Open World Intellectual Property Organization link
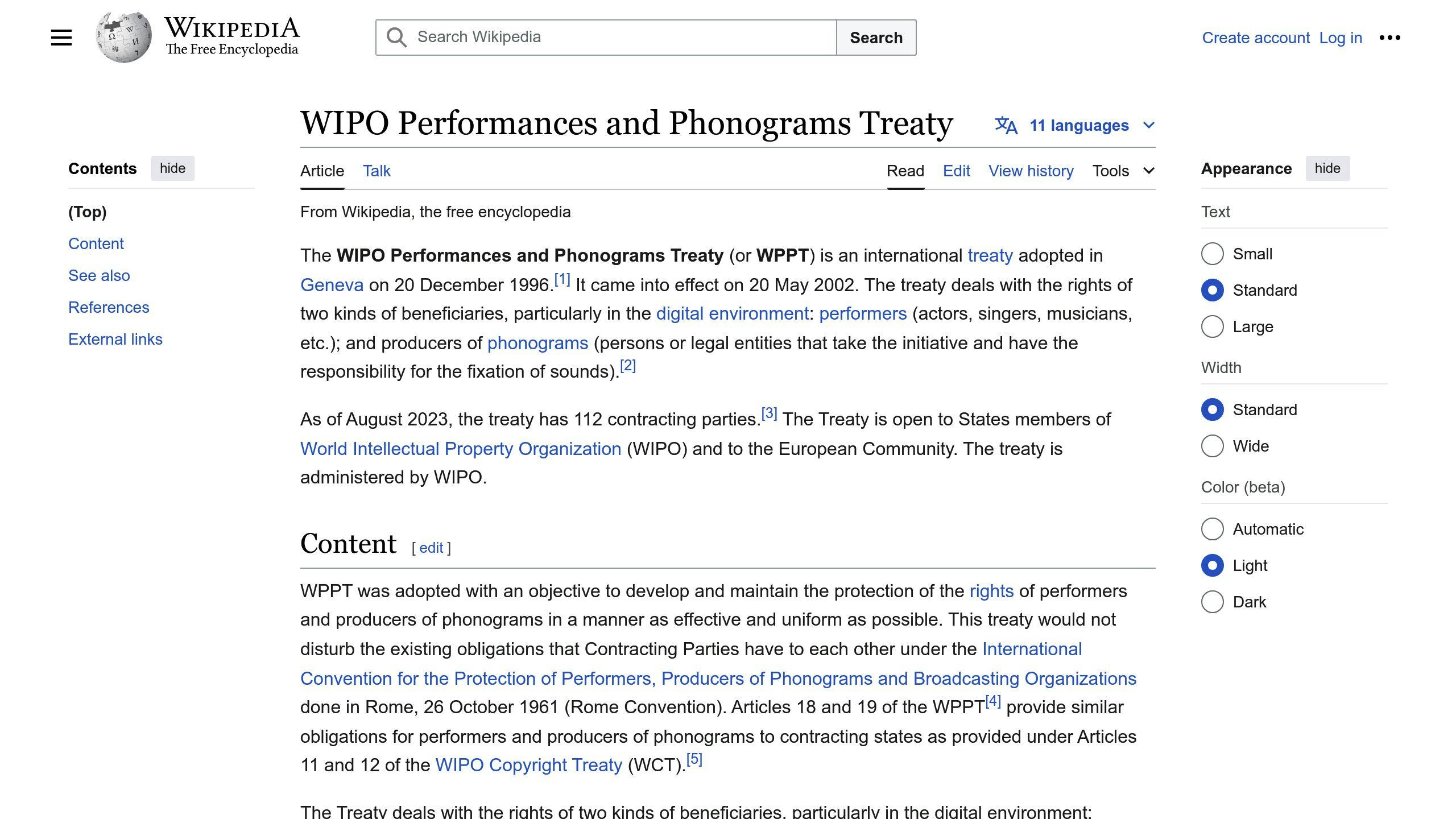Viewport: 1456px width, 819px height. click(x=461, y=449)
